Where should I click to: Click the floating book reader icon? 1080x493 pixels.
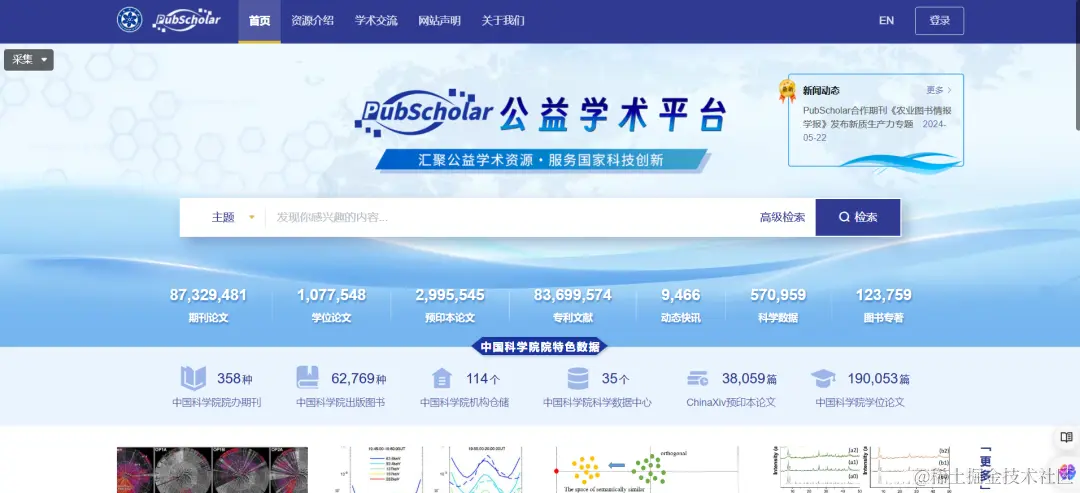pos(1066,437)
